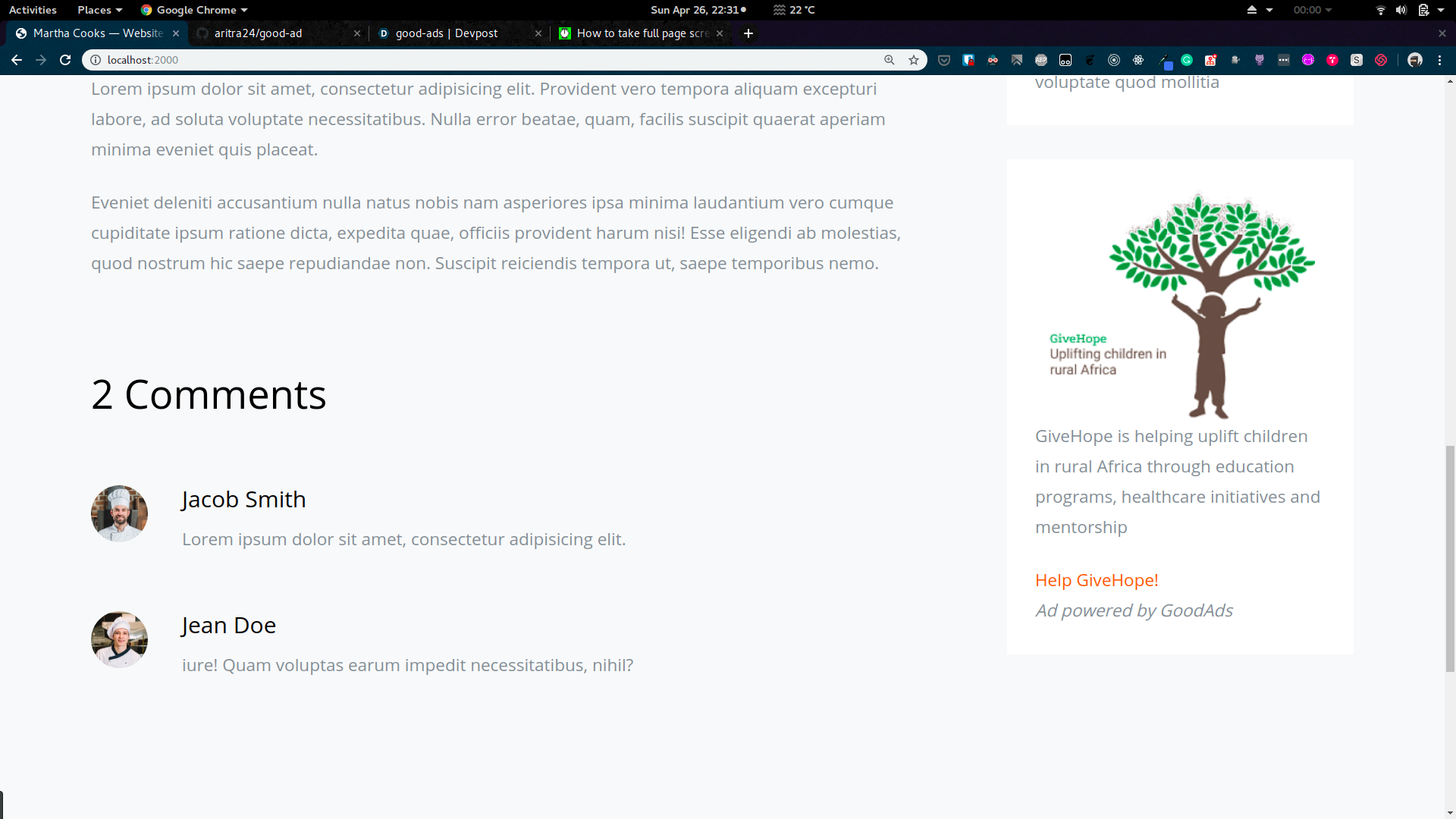Open the system status dropdown arrow
This screenshot has width=1456, height=819.
[1441, 10]
